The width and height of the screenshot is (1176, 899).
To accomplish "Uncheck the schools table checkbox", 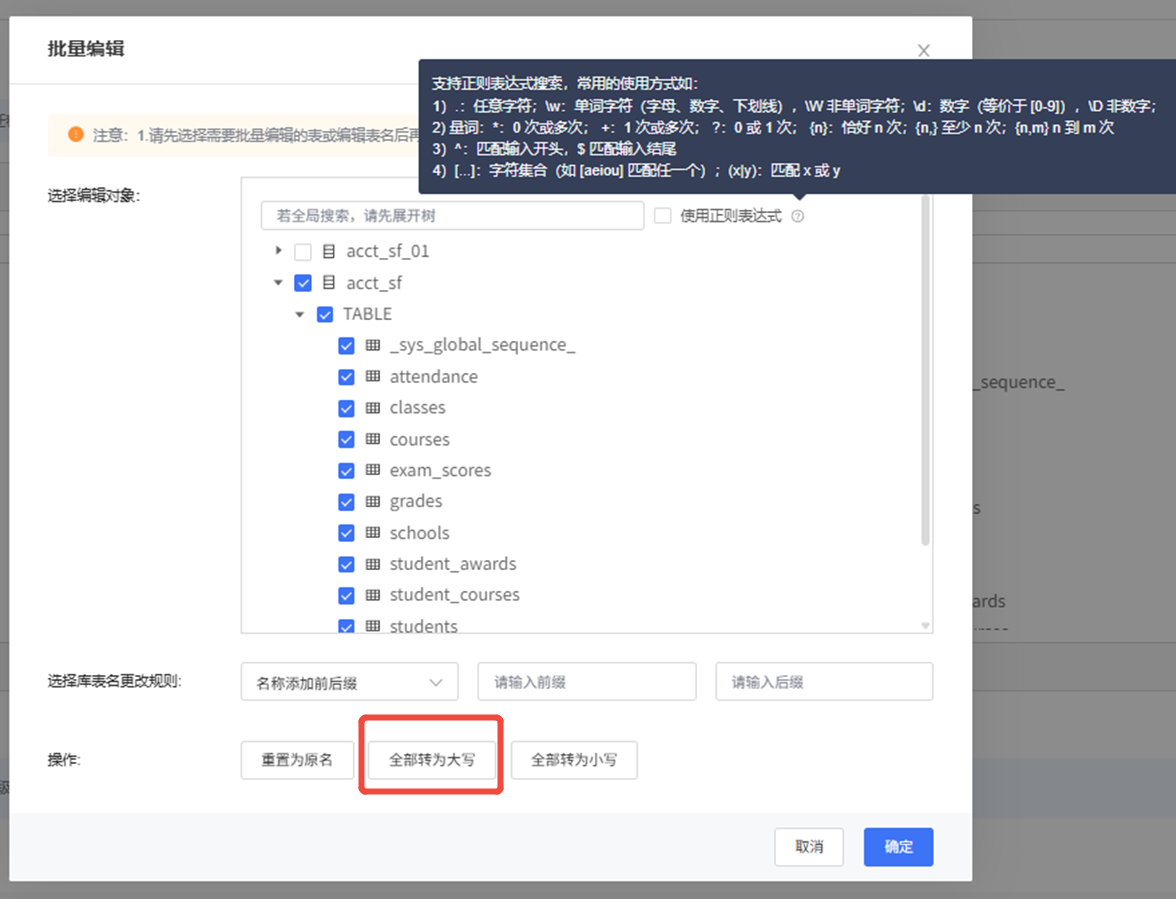I will point(346,532).
